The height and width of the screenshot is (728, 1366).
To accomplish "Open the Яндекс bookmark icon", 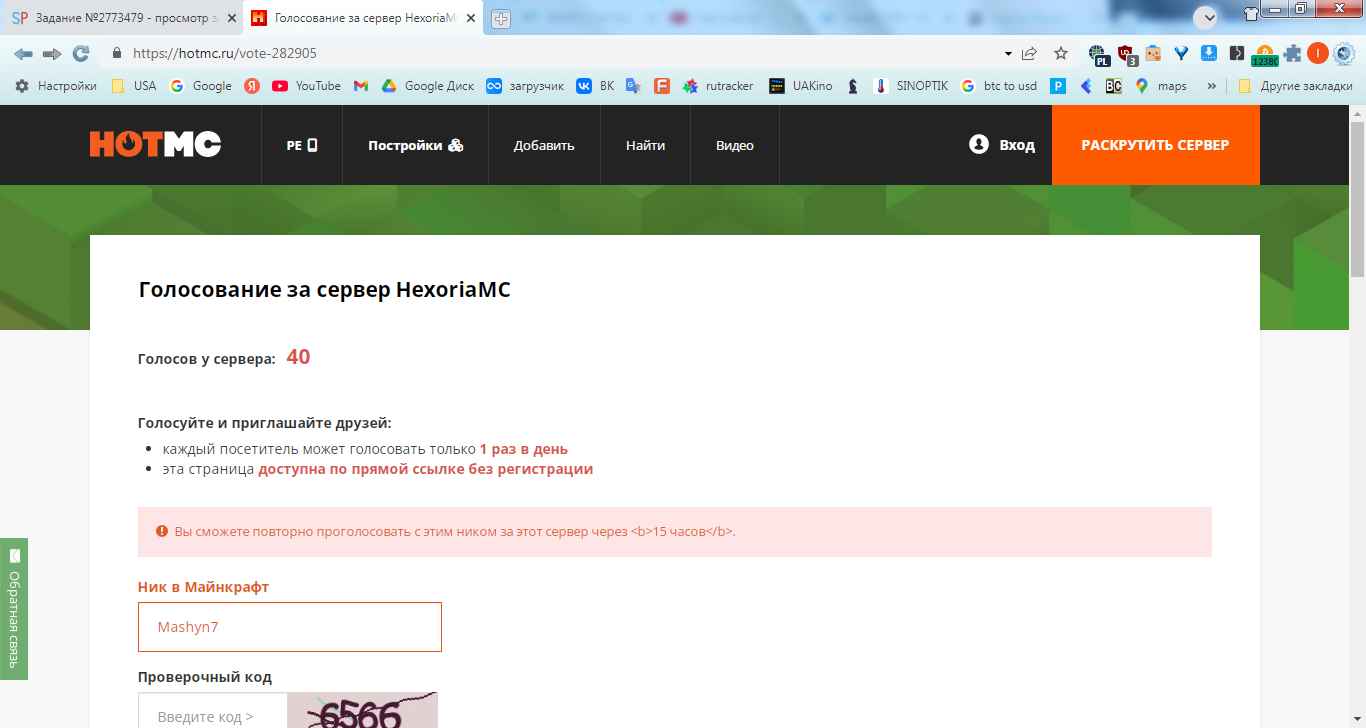I will 252,86.
